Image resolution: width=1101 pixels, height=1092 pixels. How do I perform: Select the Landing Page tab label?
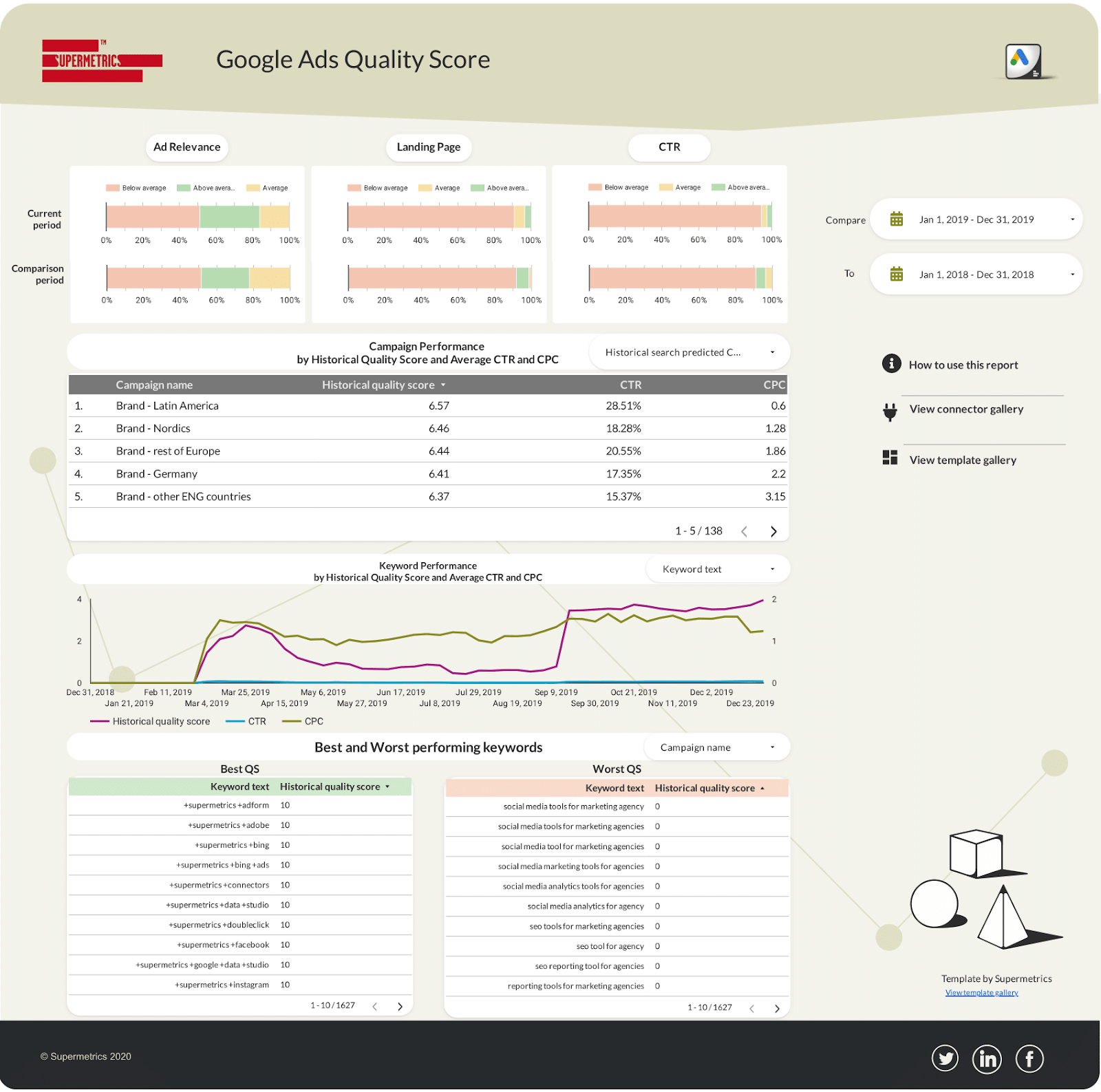[429, 147]
